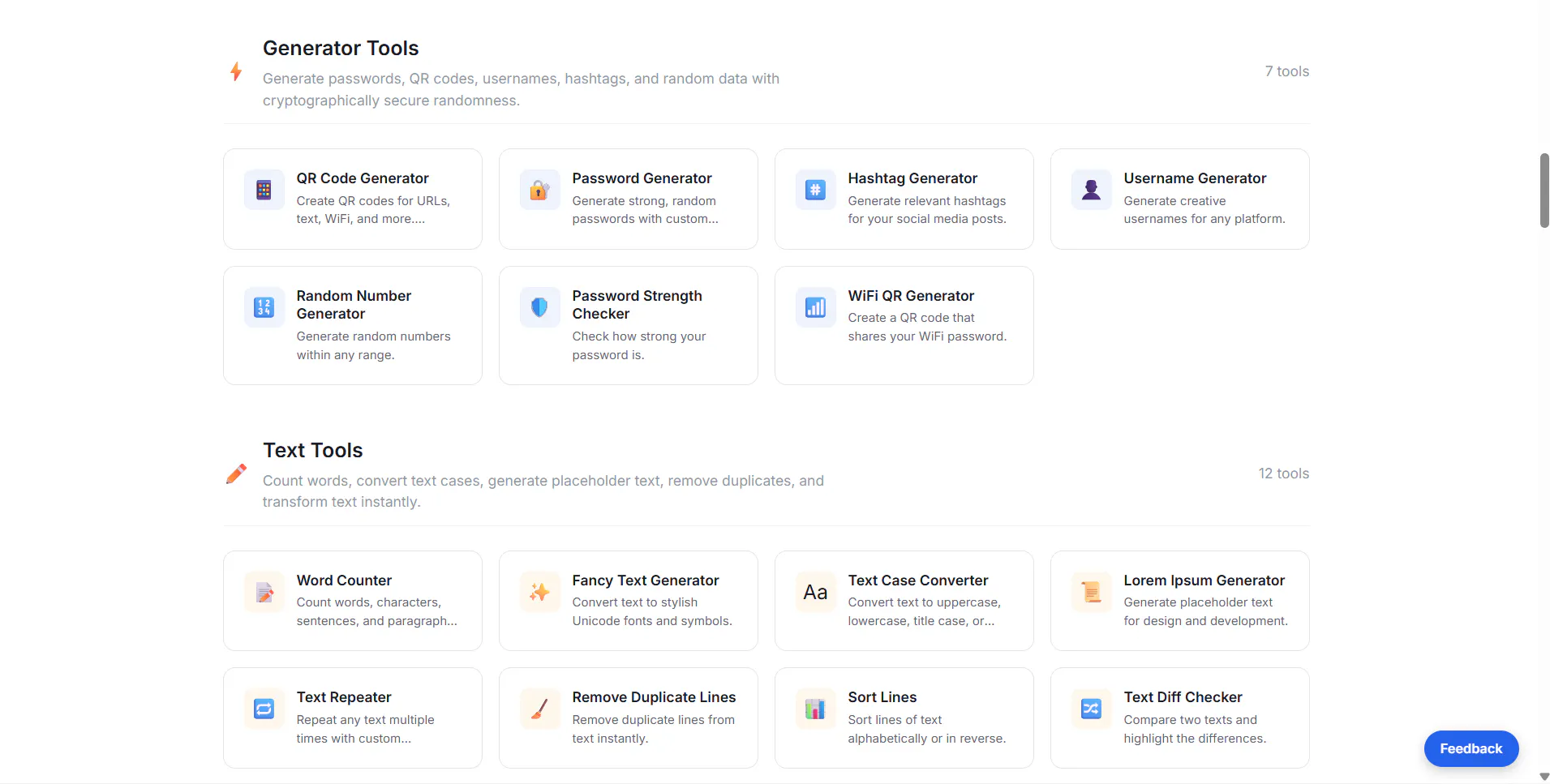Click 'Generate creative usernames' description text
The height and width of the screenshot is (784, 1550).
1204,210
